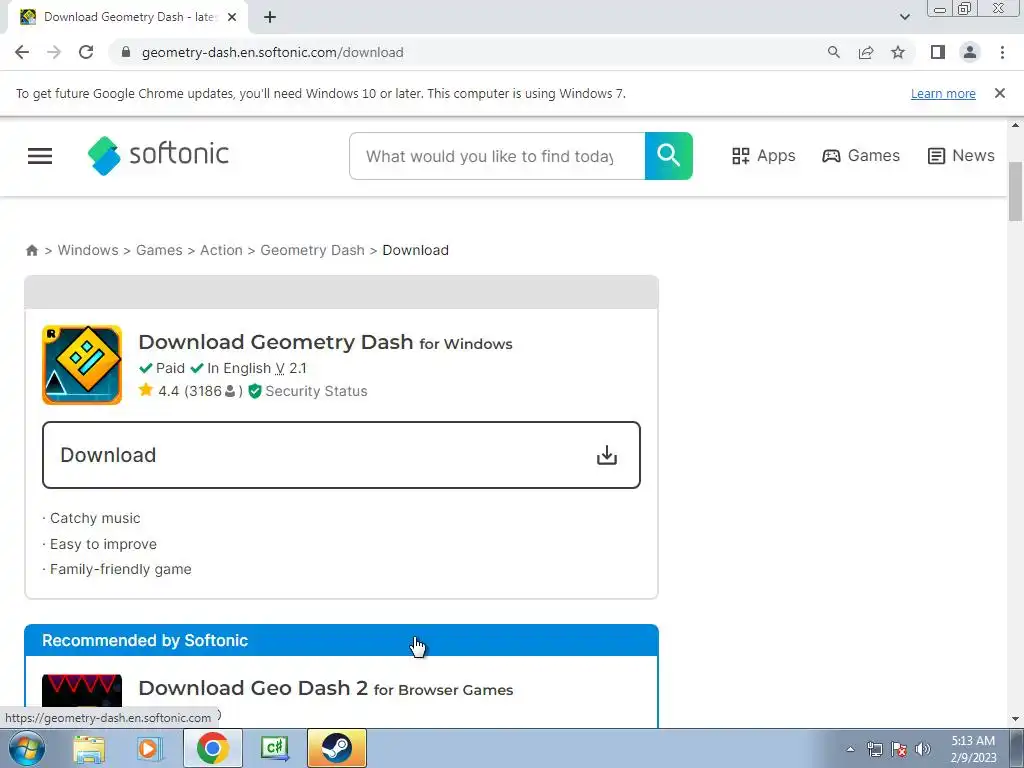Click the zoom magnifier icon in address bar
Image resolution: width=1024 pixels, height=768 pixels.
(833, 52)
